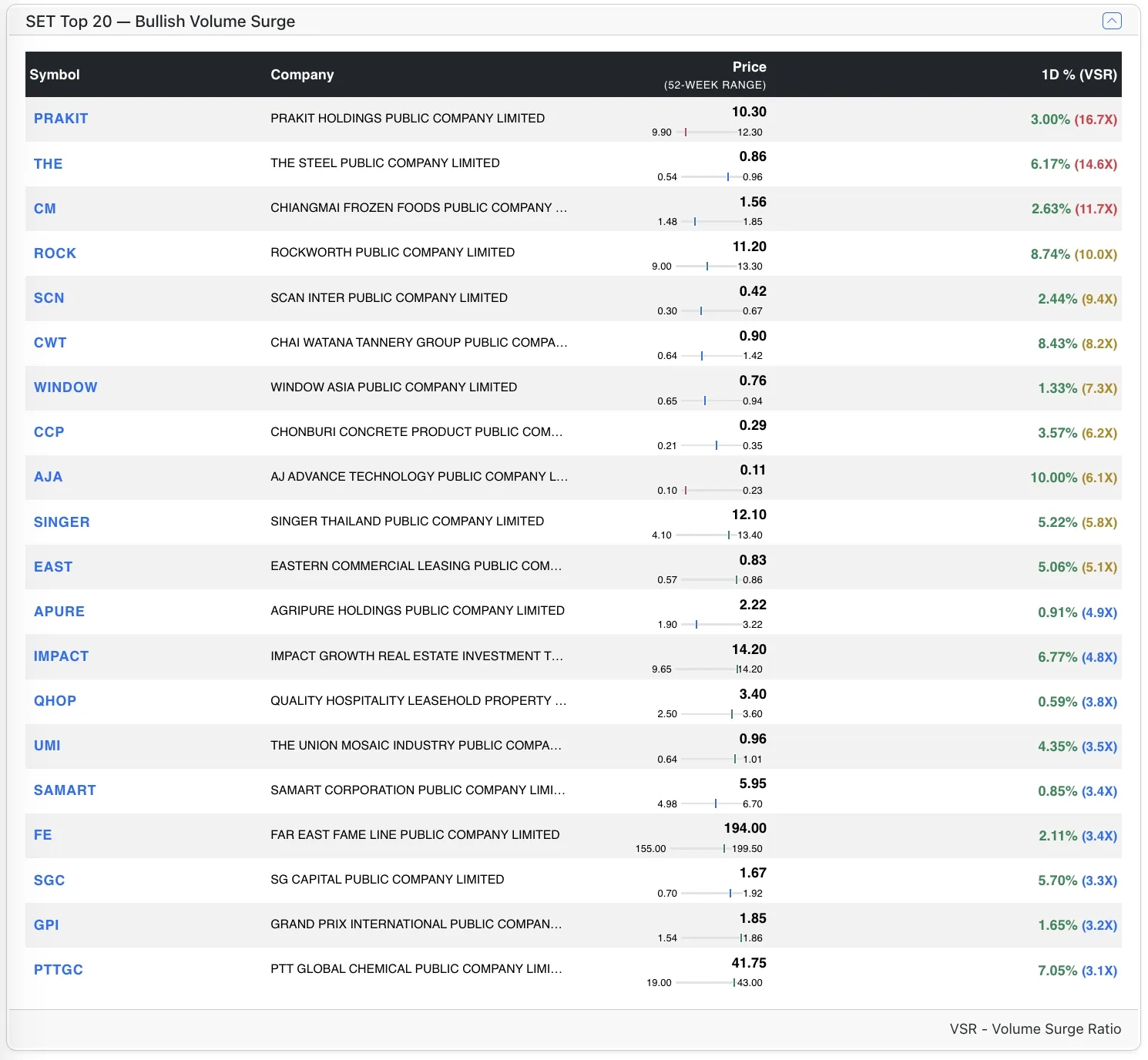Open GPI stock symbol link

[46, 924]
